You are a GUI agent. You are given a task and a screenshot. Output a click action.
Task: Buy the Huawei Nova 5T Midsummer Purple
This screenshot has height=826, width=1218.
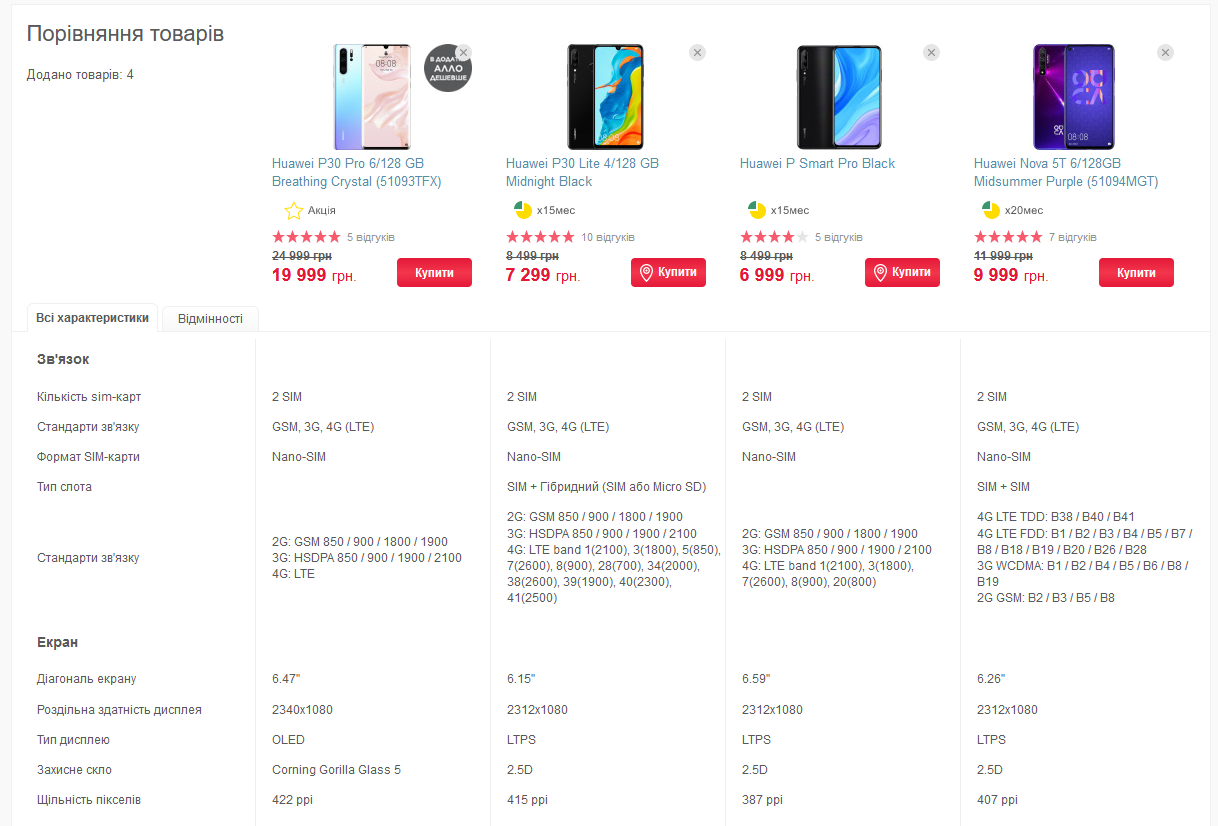1136,273
